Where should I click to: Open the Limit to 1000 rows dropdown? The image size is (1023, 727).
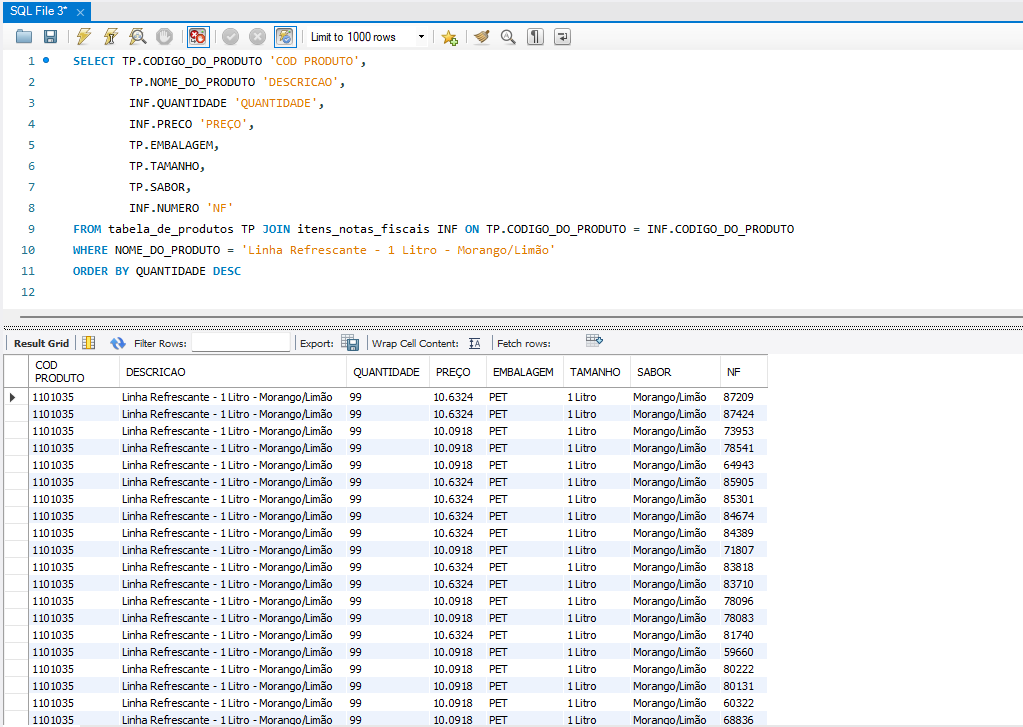tap(421, 37)
